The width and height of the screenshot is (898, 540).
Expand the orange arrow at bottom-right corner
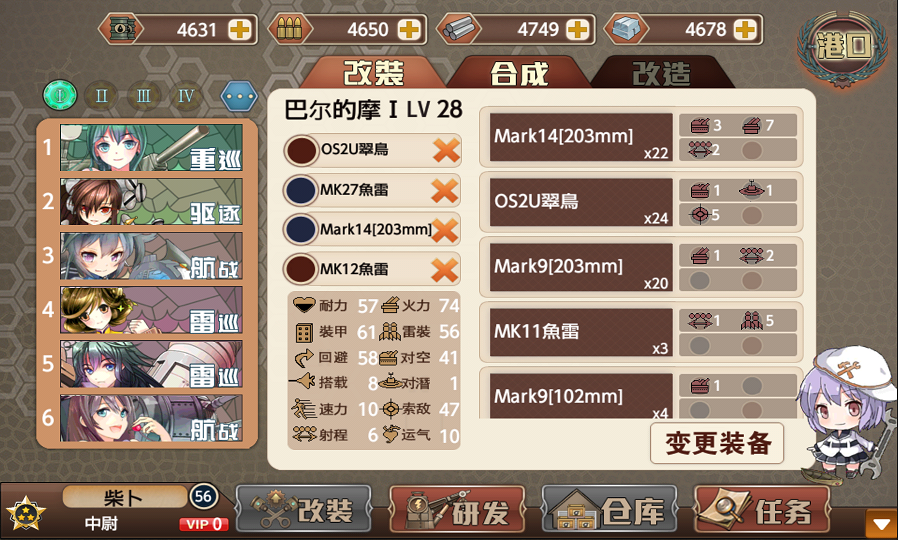coord(881,525)
